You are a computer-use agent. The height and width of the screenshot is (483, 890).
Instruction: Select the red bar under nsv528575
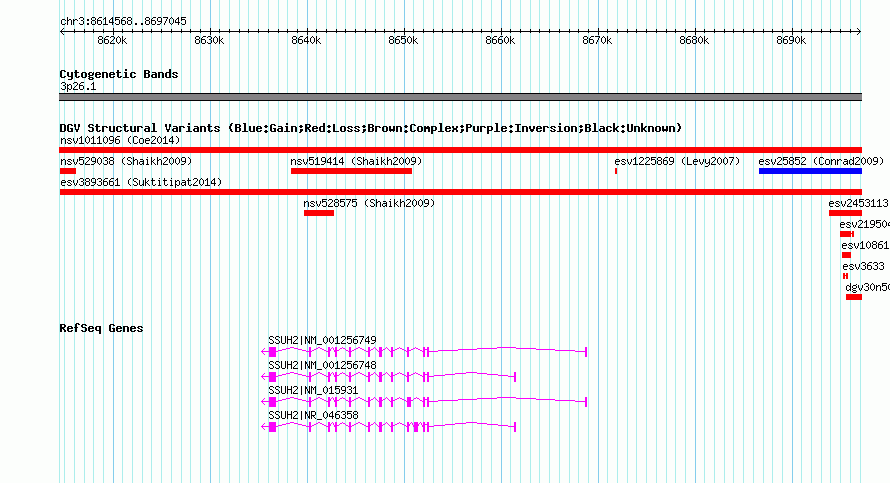[318, 213]
